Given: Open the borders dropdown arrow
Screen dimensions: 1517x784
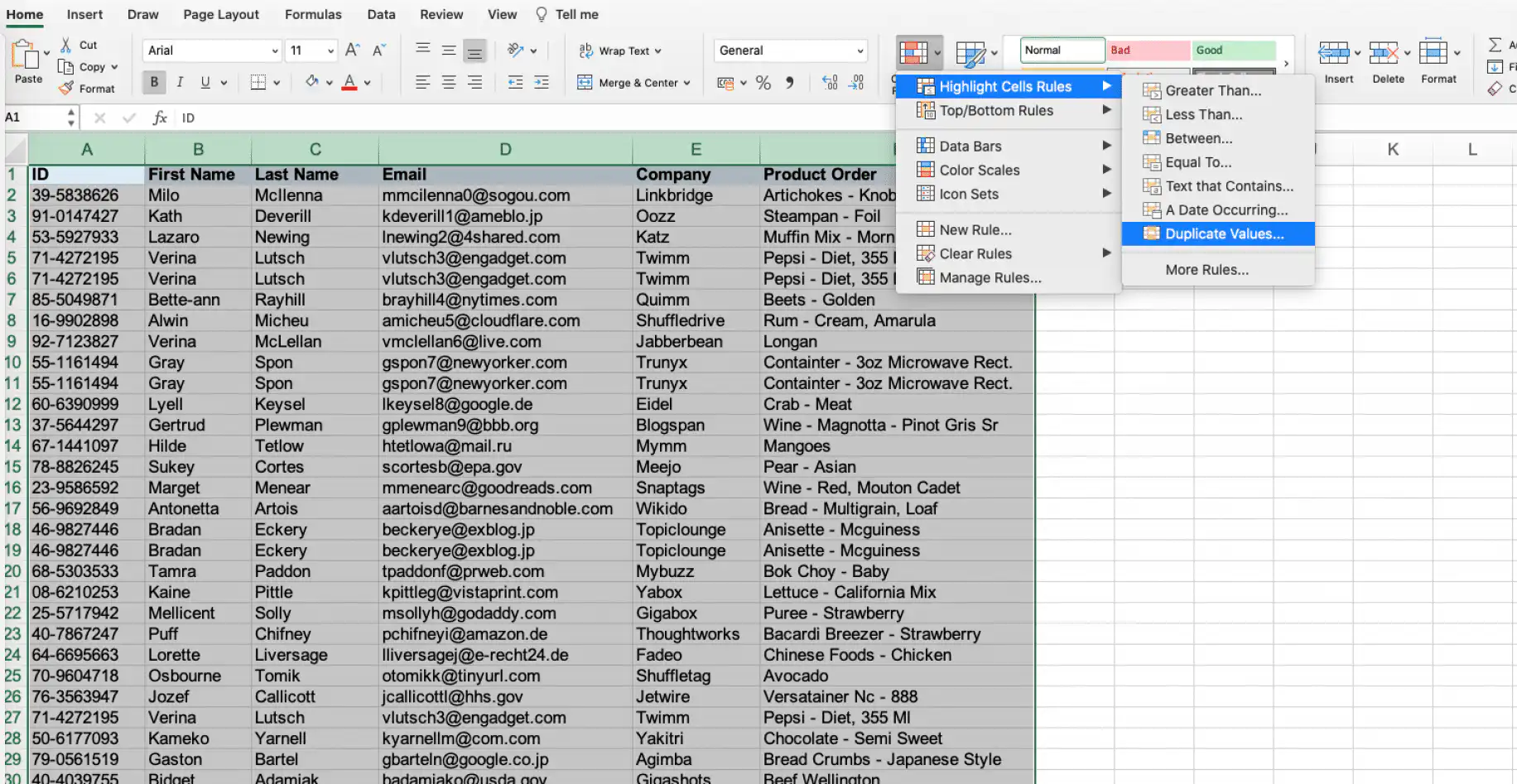Looking at the screenshot, I should tap(277, 83).
